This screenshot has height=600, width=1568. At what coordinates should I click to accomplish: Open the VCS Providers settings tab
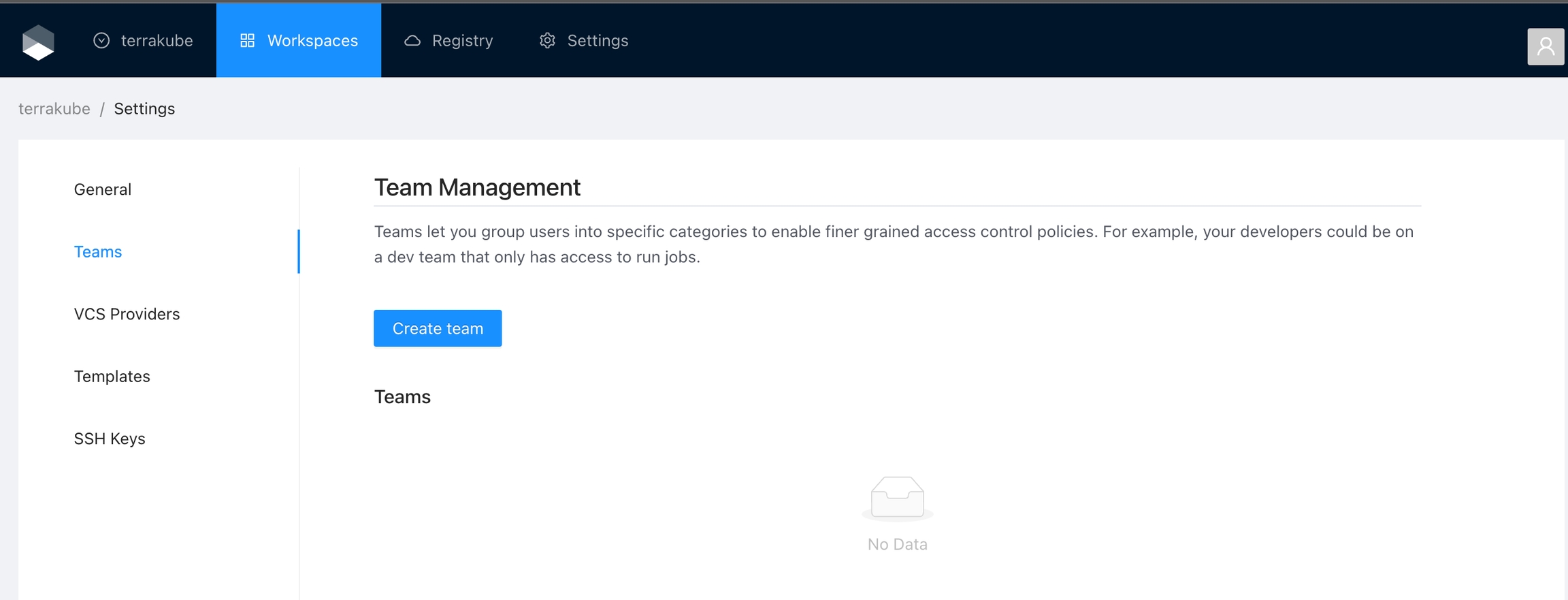pos(127,314)
